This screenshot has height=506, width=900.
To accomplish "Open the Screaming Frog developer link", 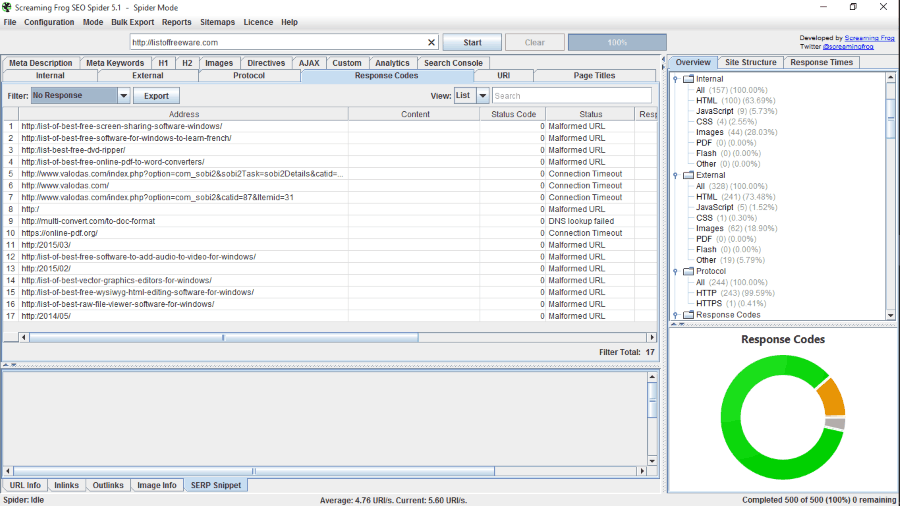I will 869,38.
